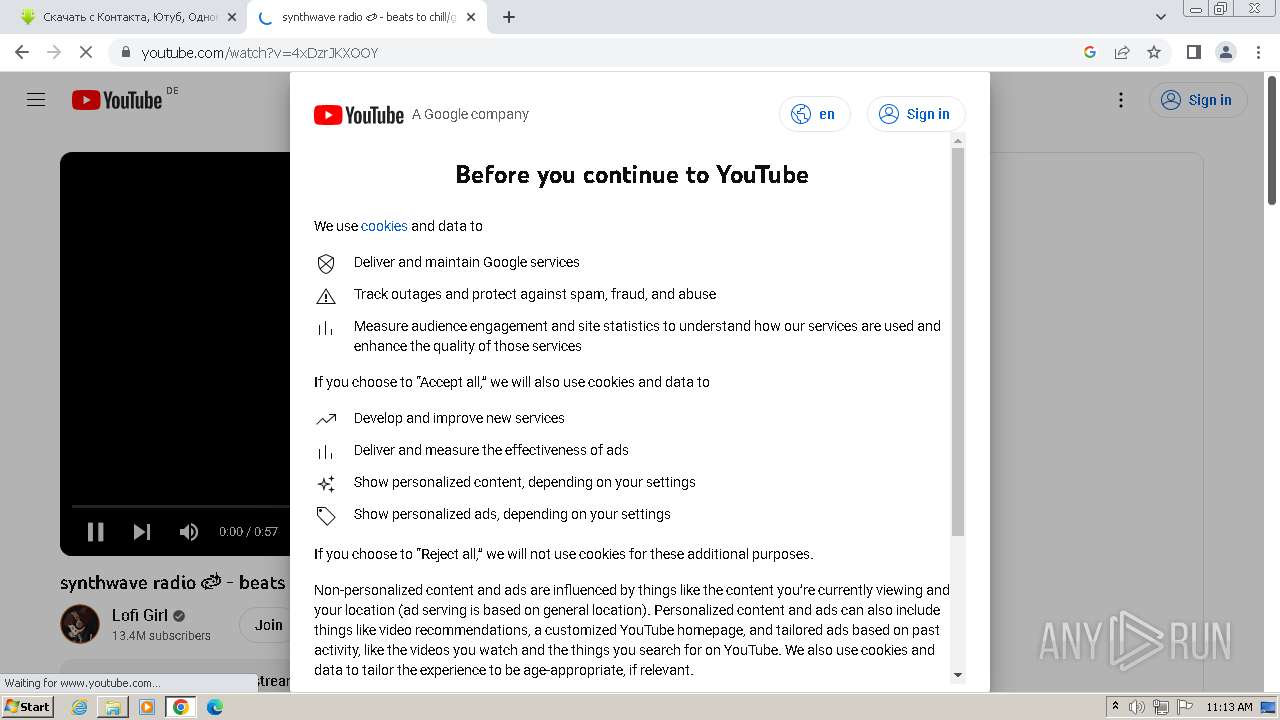Open the Chrome profile avatar
The width and height of the screenshot is (1280, 720).
pos(1225,52)
